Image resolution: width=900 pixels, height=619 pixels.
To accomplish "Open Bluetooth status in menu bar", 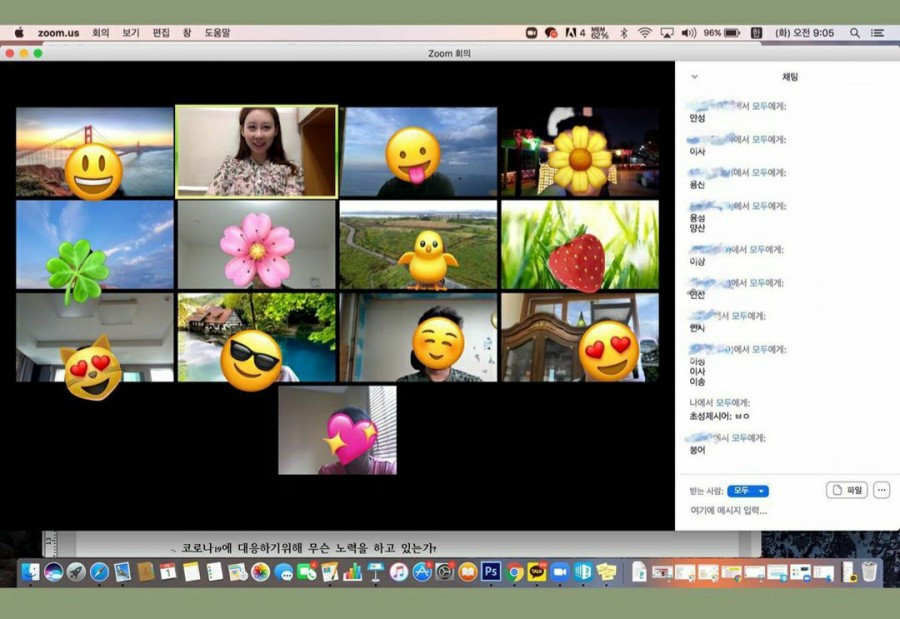I will 624,33.
